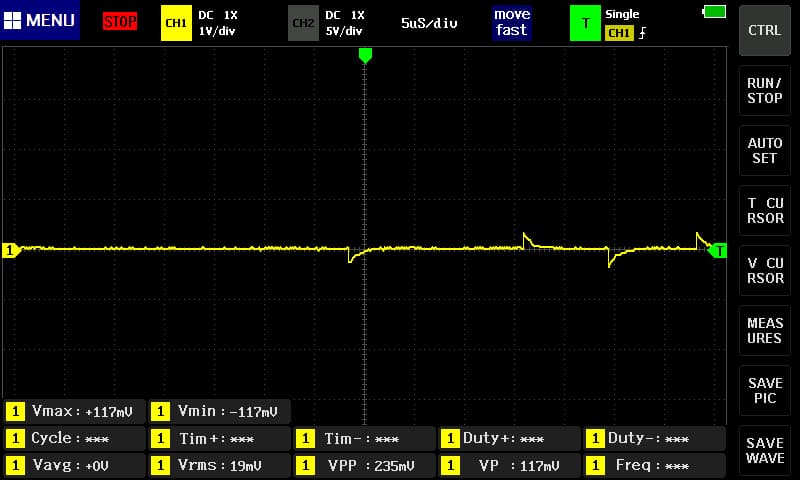Enable the T CURSOR time cursor
The height and width of the screenshot is (480, 800).
[x=765, y=210]
